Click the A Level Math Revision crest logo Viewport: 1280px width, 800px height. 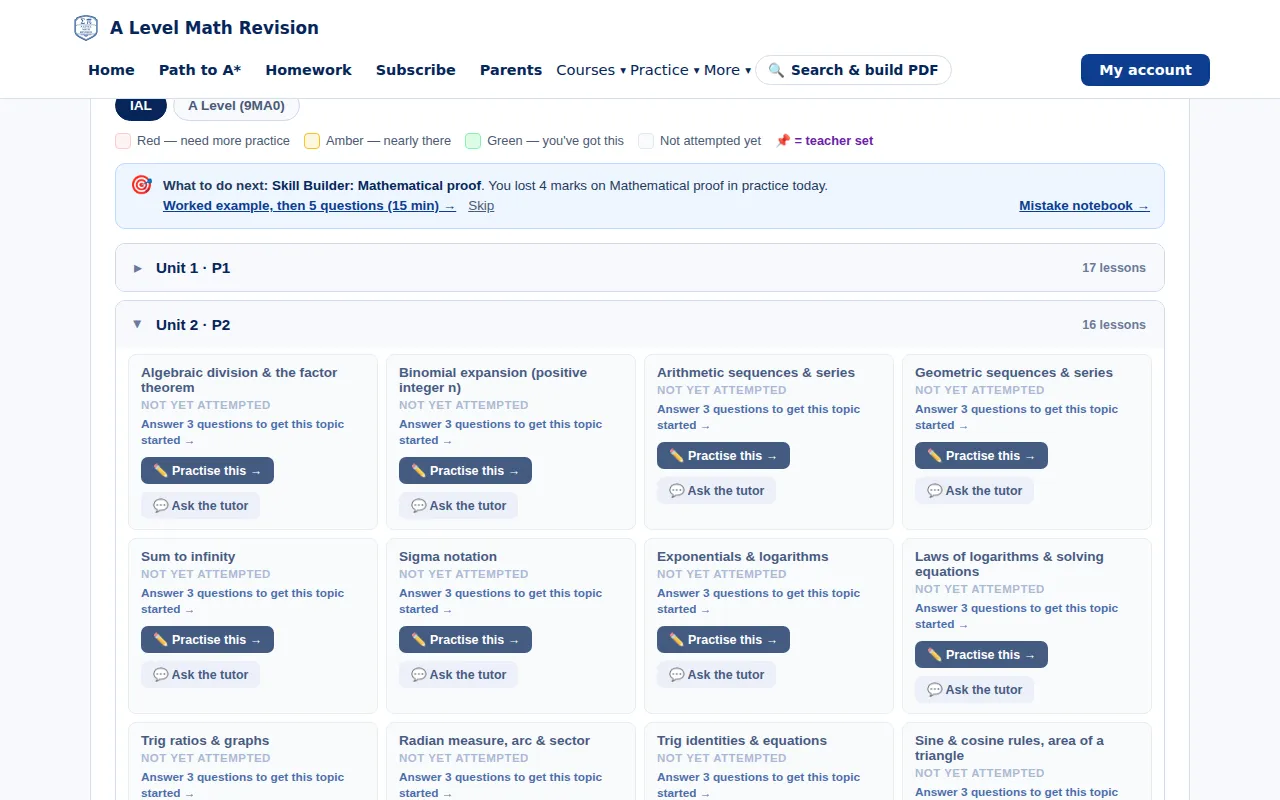86,28
